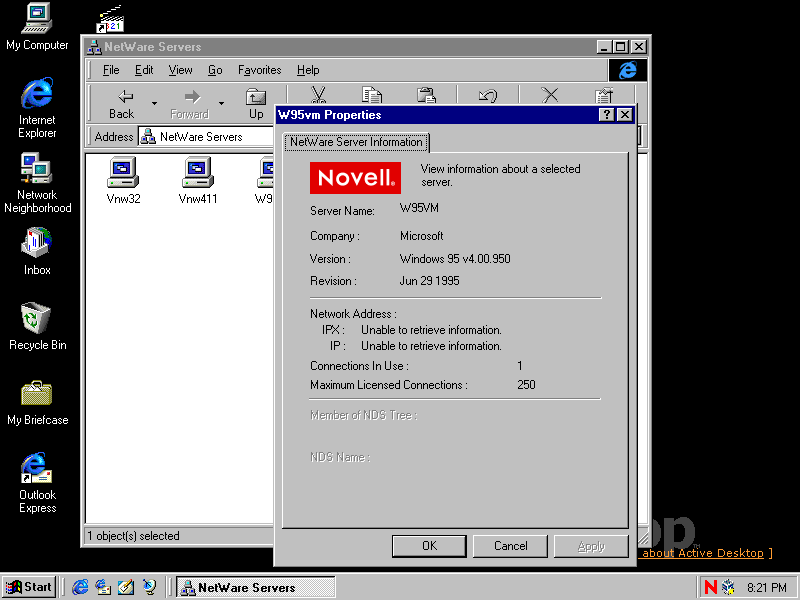The width and height of the screenshot is (800, 600).
Task: Click the Properties toolbar icon
Action: [604, 95]
